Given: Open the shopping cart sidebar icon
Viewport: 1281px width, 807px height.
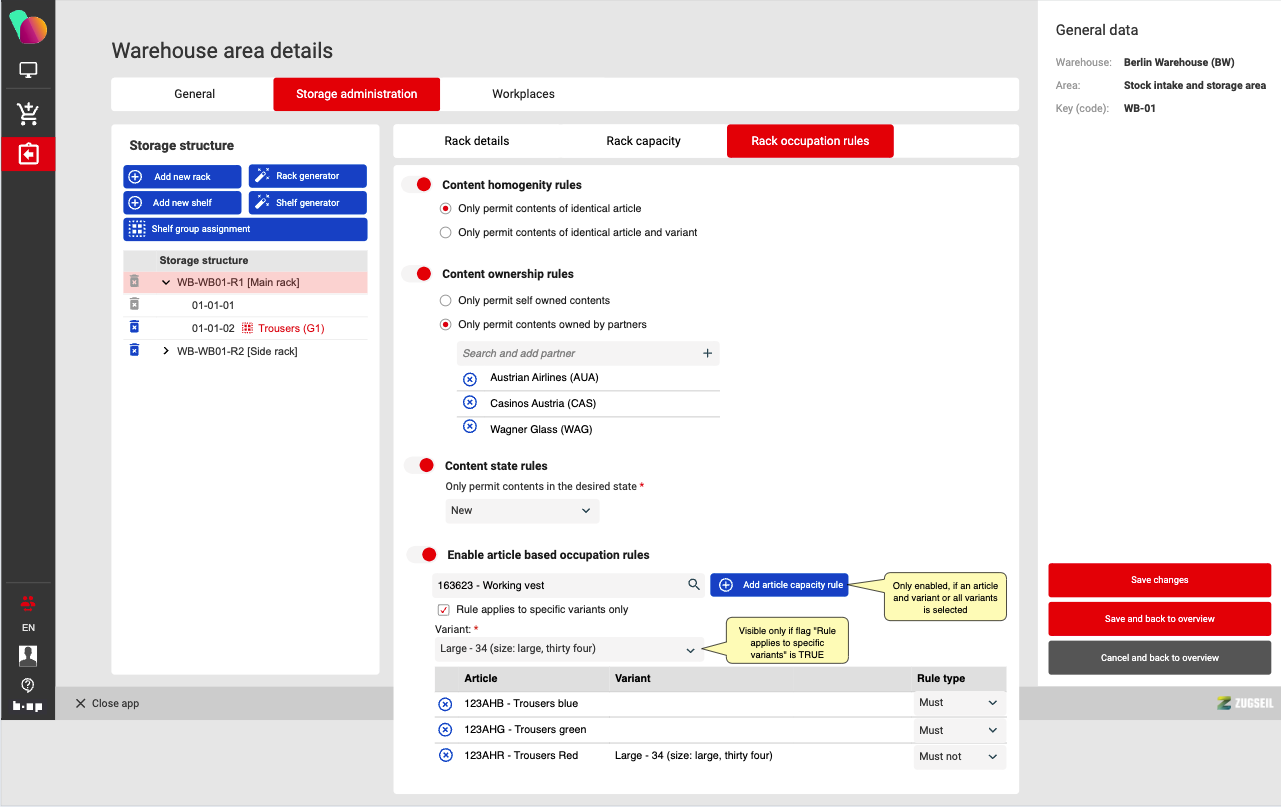Looking at the screenshot, I should click(x=28, y=114).
